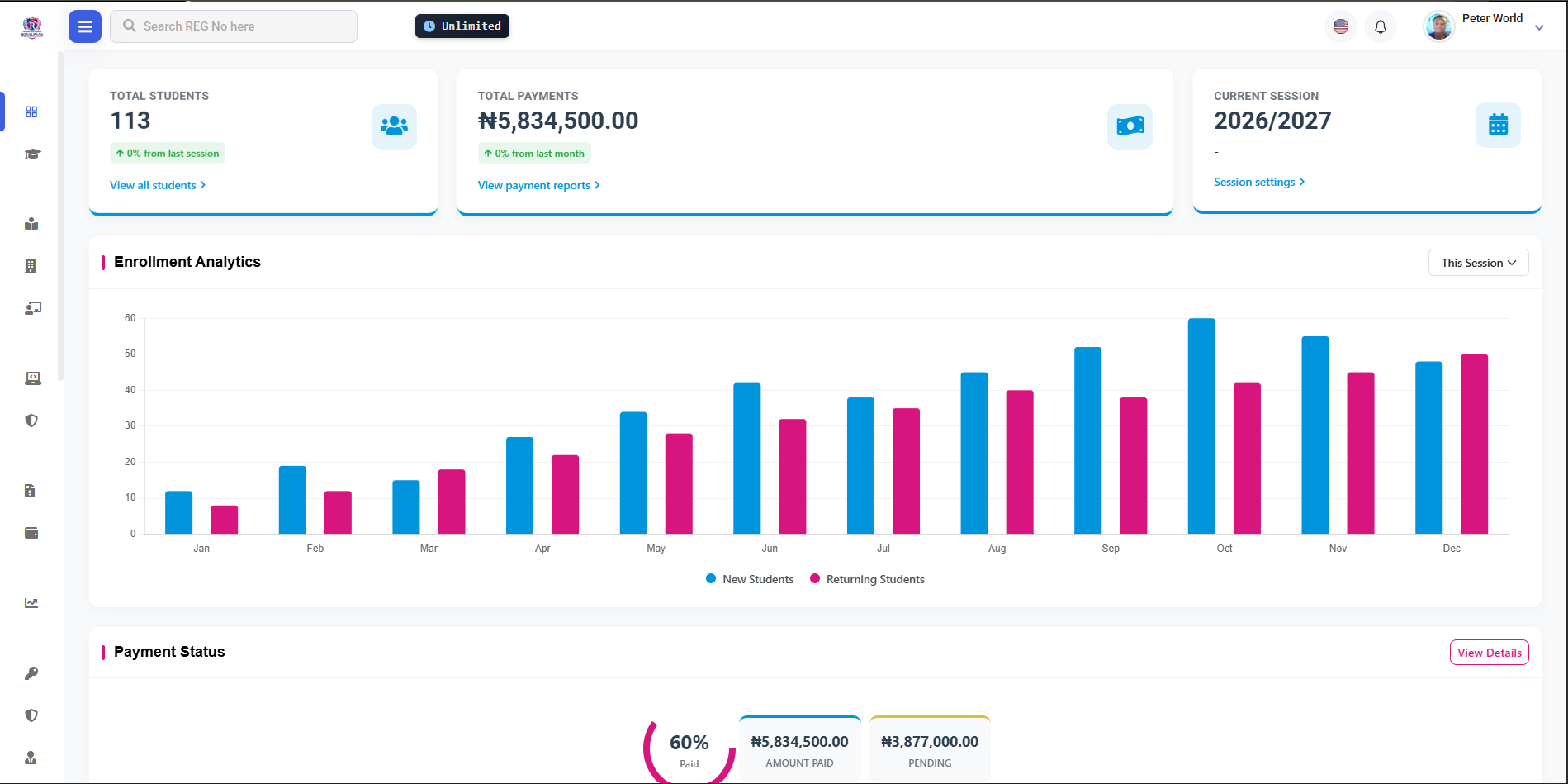
Task: Click the Enrollment Analytics heading
Action: click(x=187, y=262)
